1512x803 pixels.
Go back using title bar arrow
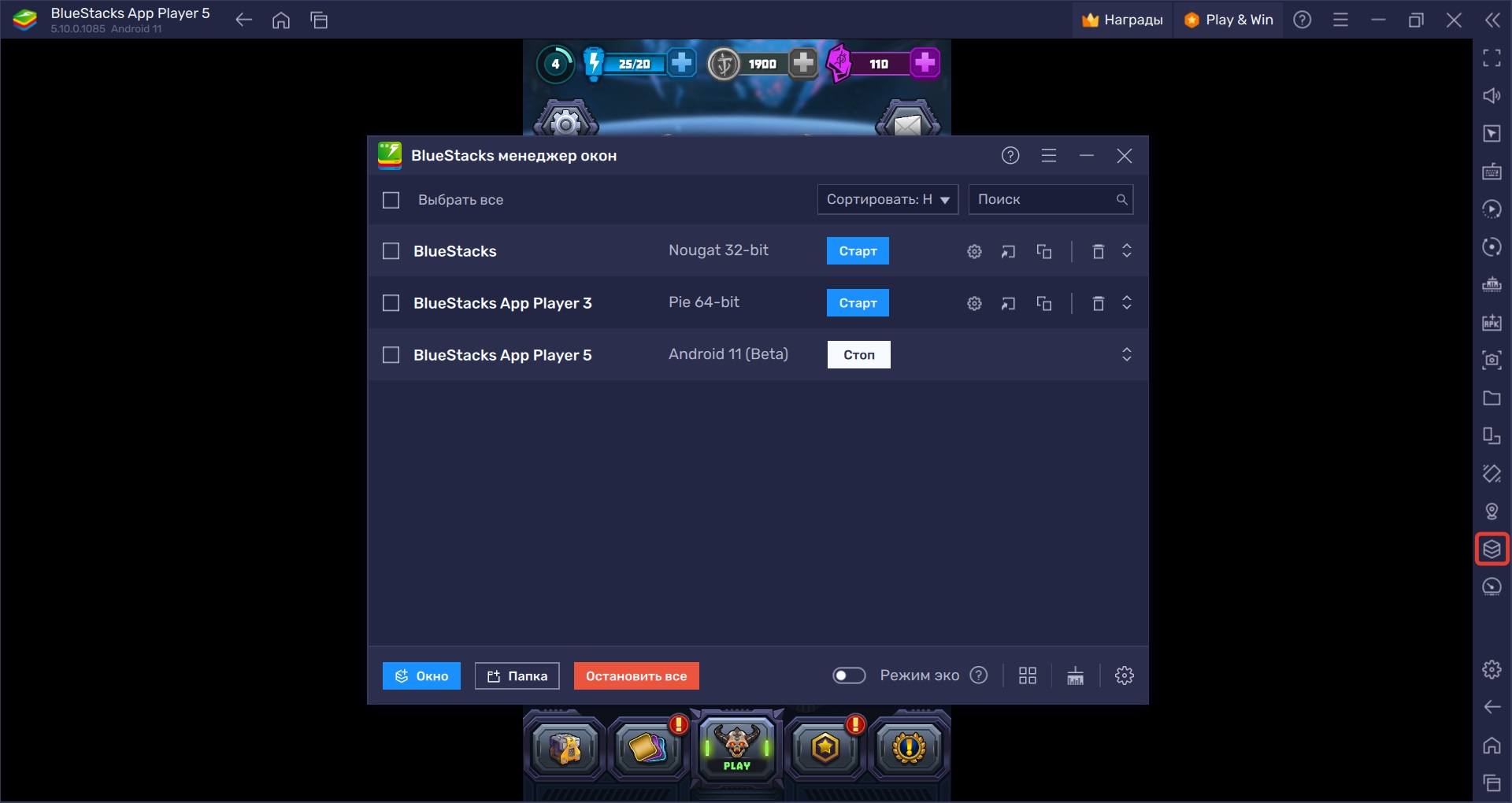click(243, 20)
